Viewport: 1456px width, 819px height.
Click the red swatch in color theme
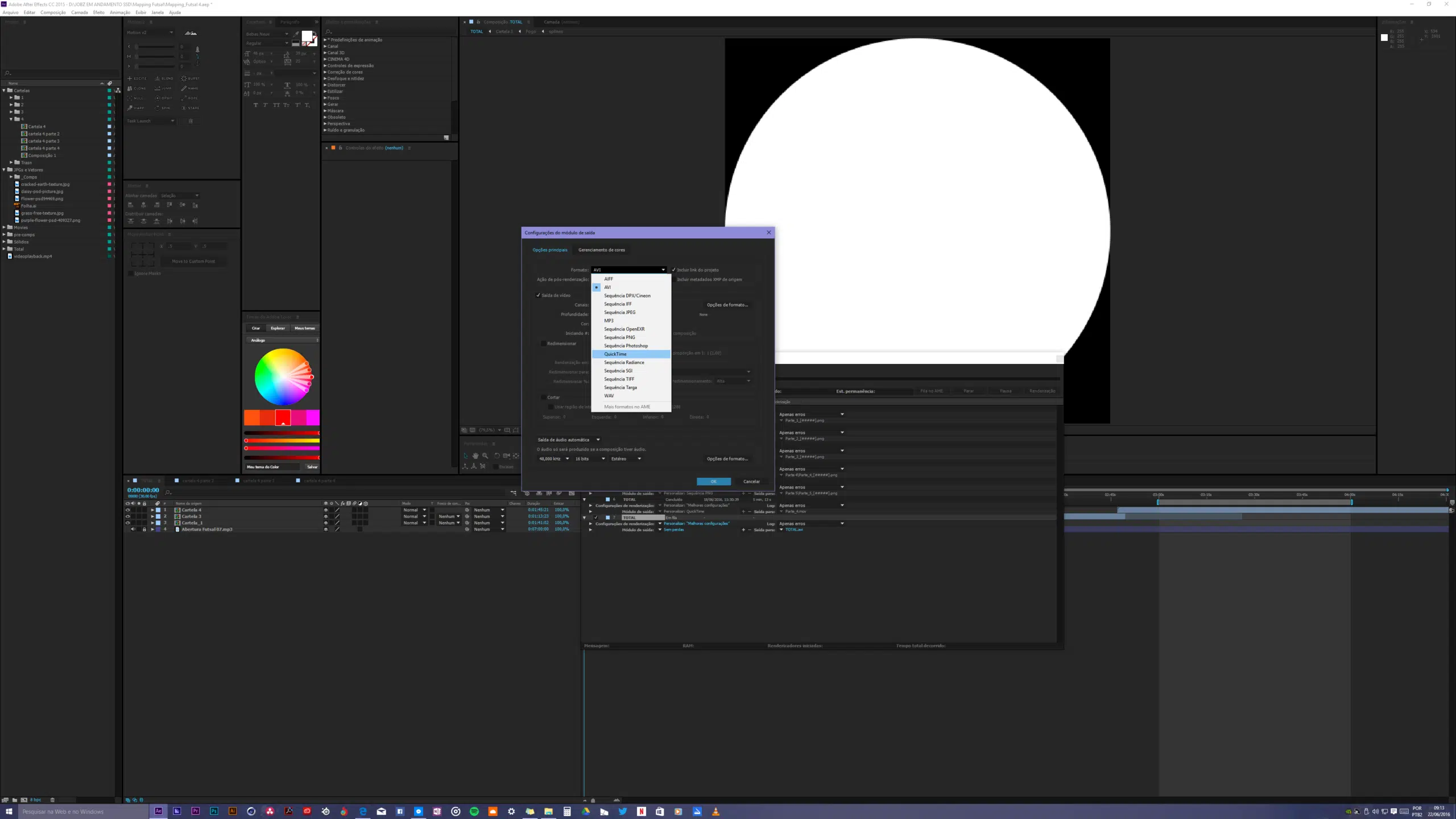283,417
